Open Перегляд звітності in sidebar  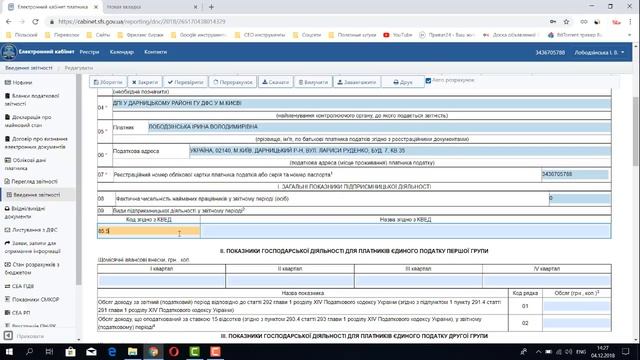31,181
